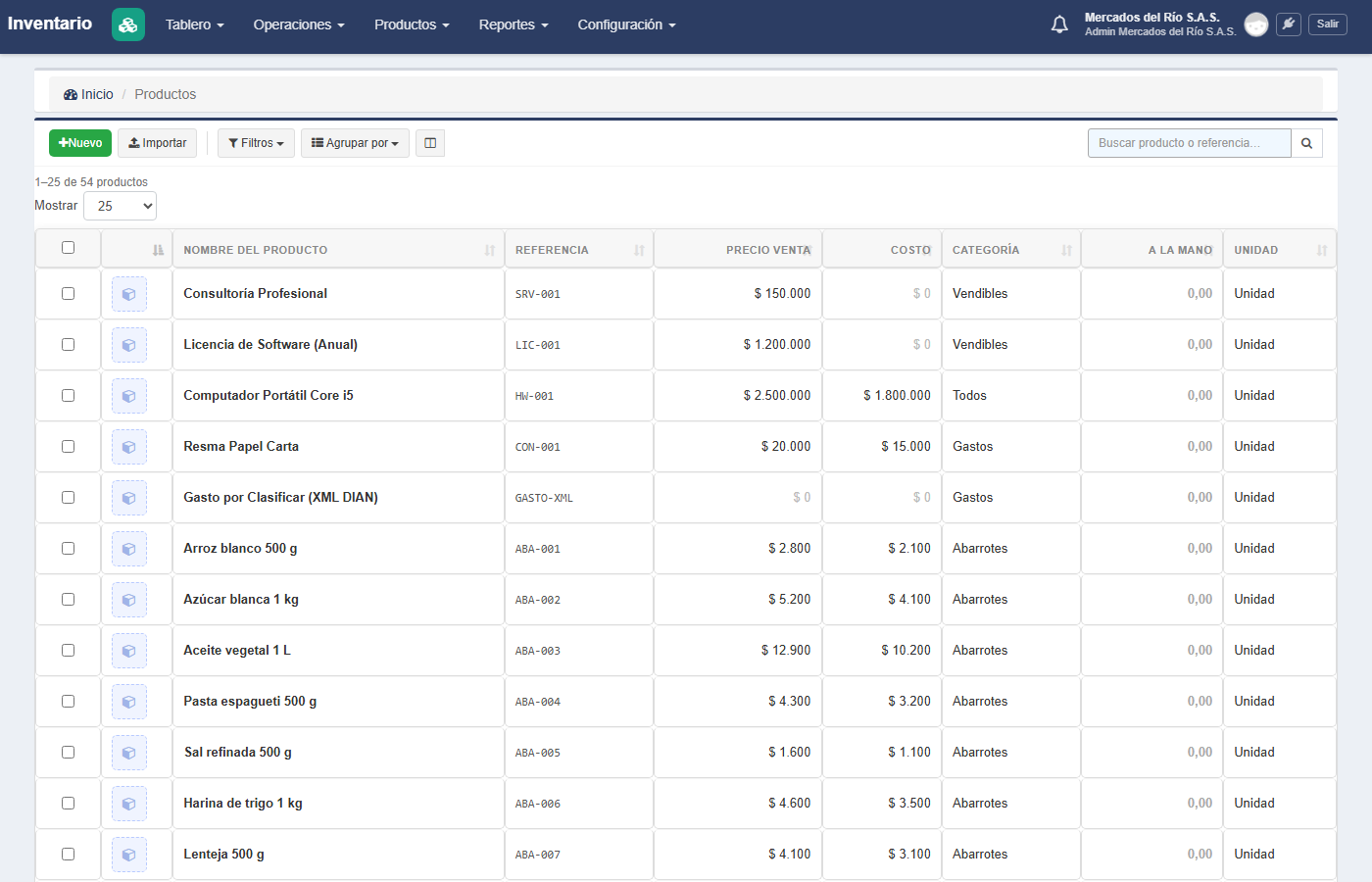The height and width of the screenshot is (882, 1372).
Task: Expand the Agrupar por dropdown
Action: pos(355,143)
